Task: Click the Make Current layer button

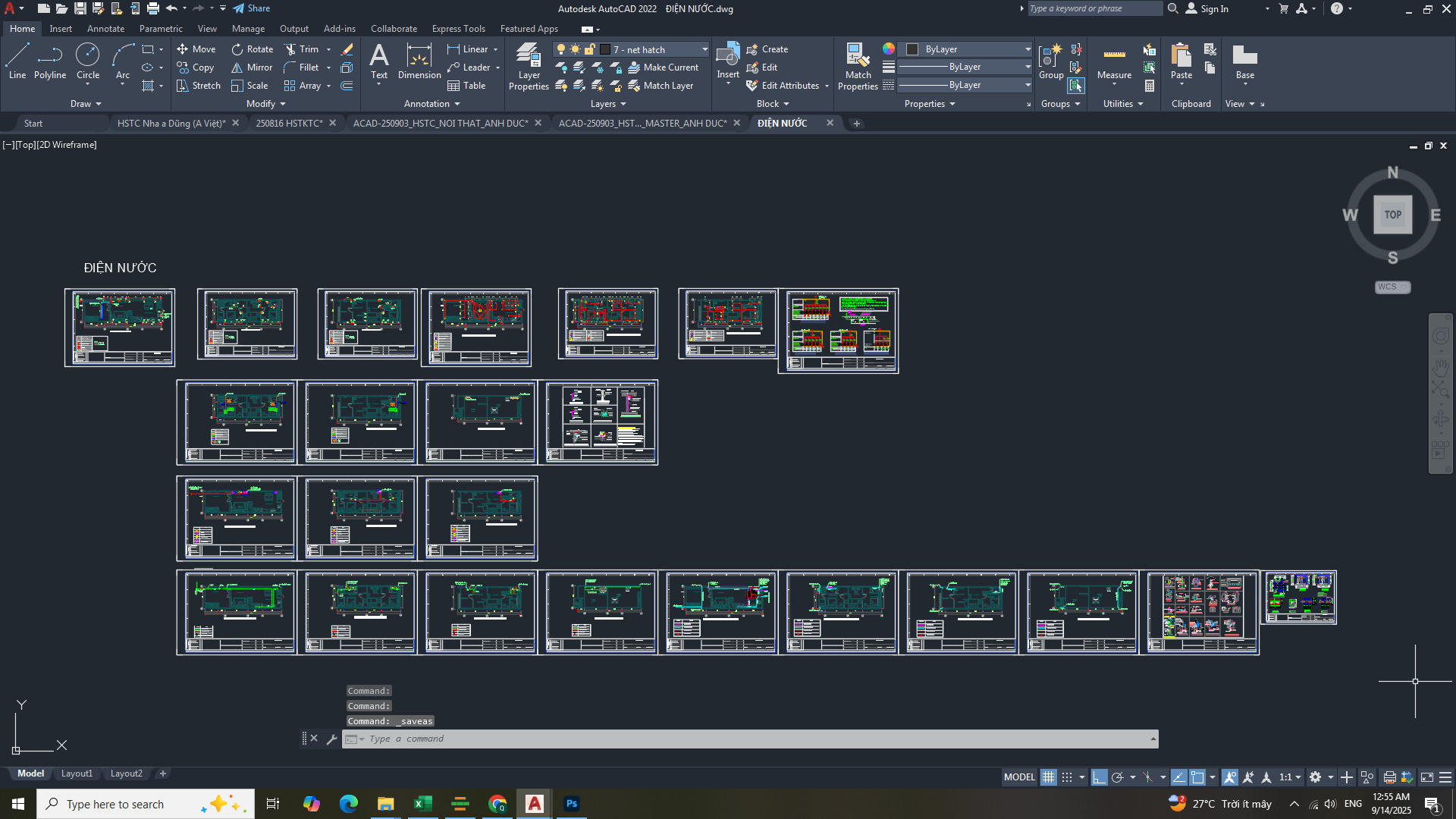Action: (x=664, y=67)
